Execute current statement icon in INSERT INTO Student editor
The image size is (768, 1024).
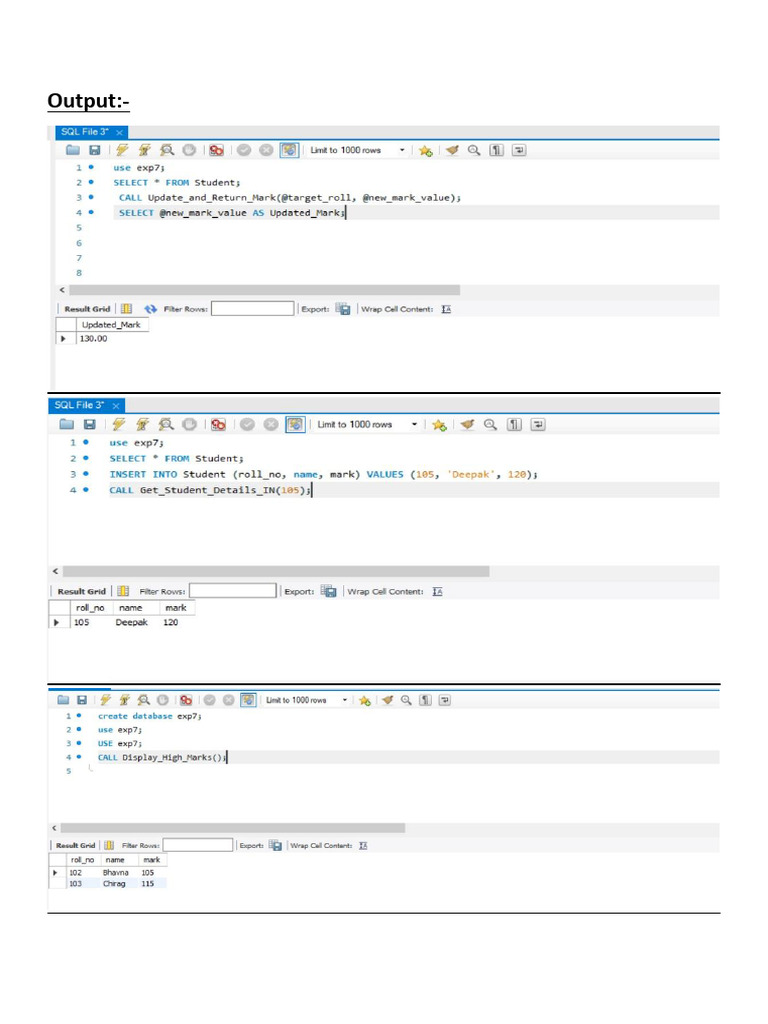click(142, 424)
